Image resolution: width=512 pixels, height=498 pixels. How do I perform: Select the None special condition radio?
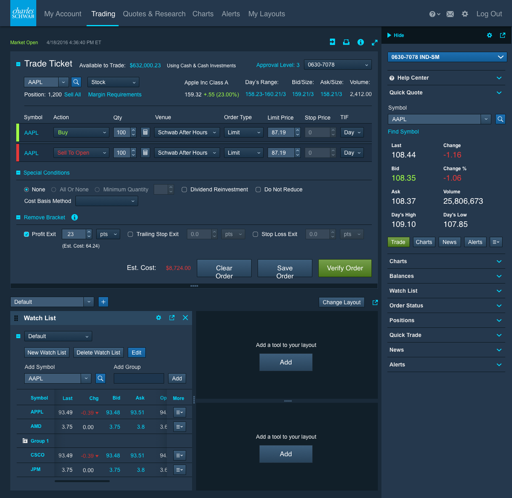click(x=26, y=189)
